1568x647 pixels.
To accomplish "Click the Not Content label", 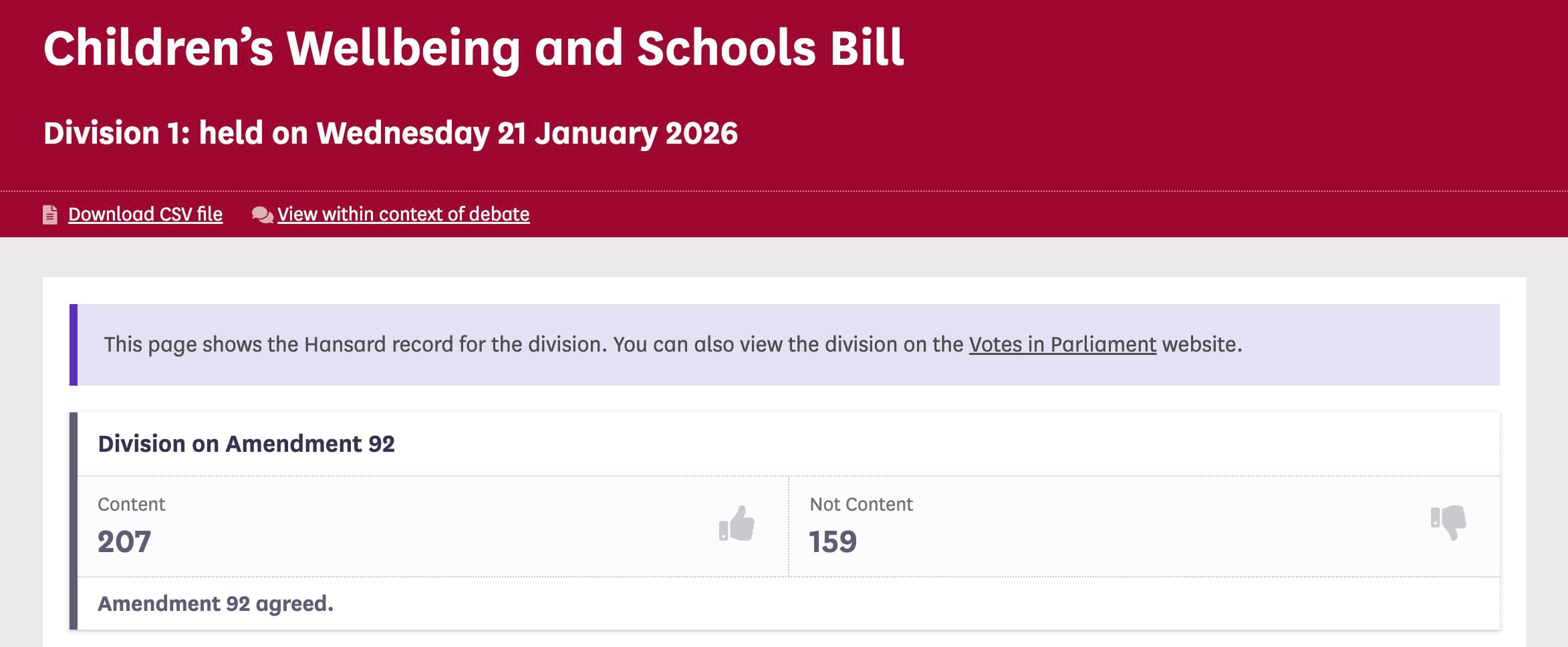I will pyautogui.click(x=862, y=505).
